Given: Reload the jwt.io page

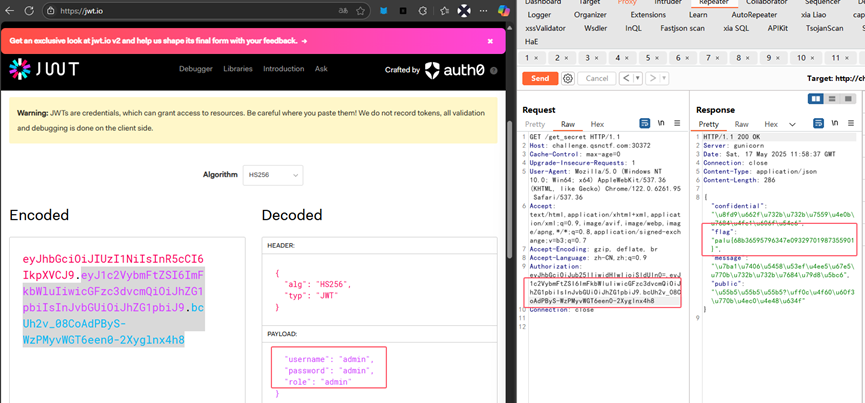Looking at the screenshot, I should click(x=29, y=10).
